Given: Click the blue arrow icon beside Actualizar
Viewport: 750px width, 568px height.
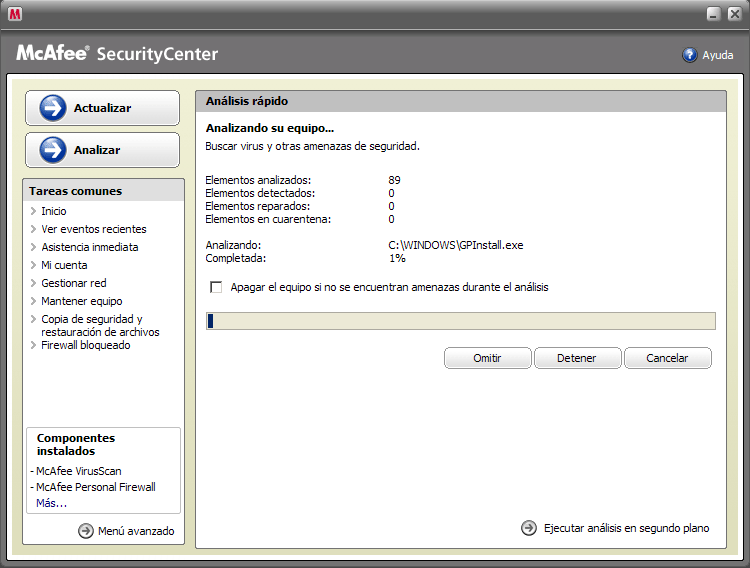Looking at the screenshot, I should 52,108.
